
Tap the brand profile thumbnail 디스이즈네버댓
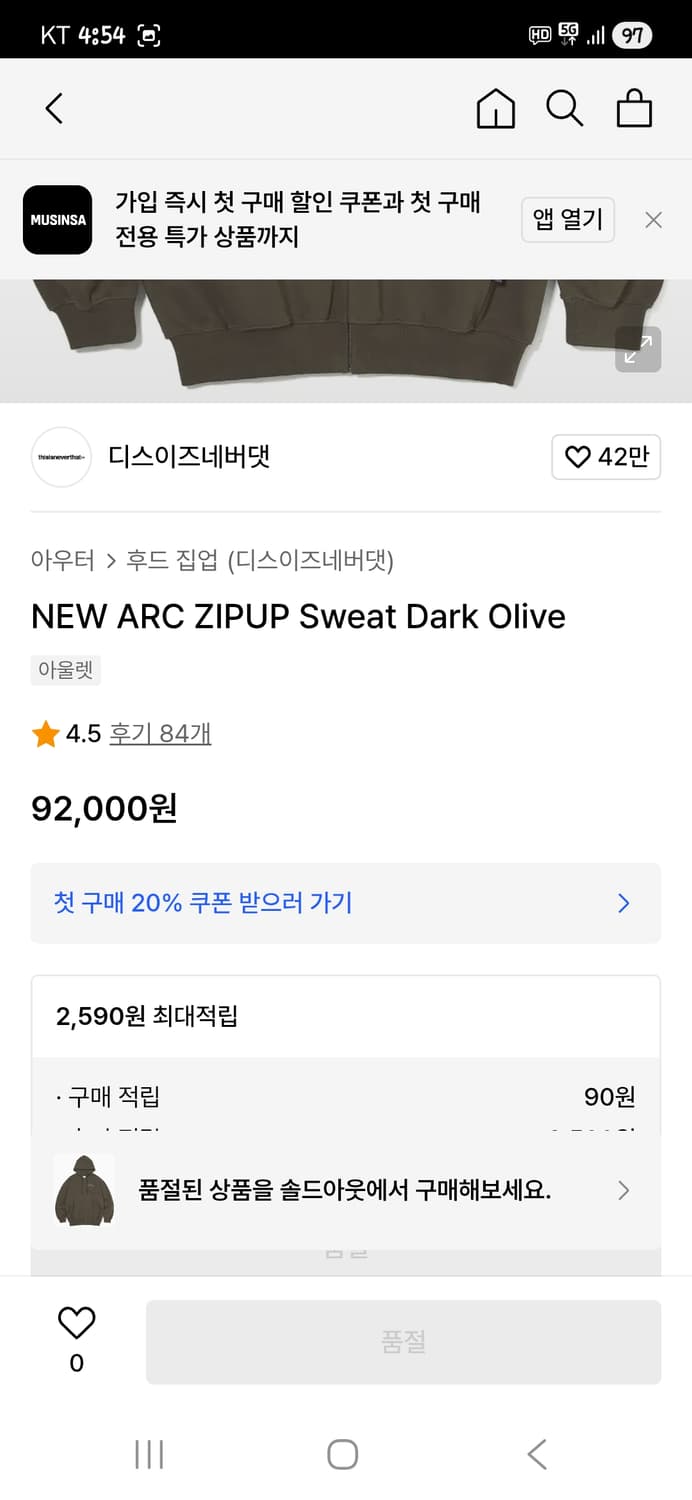click(x=61, y=457)
